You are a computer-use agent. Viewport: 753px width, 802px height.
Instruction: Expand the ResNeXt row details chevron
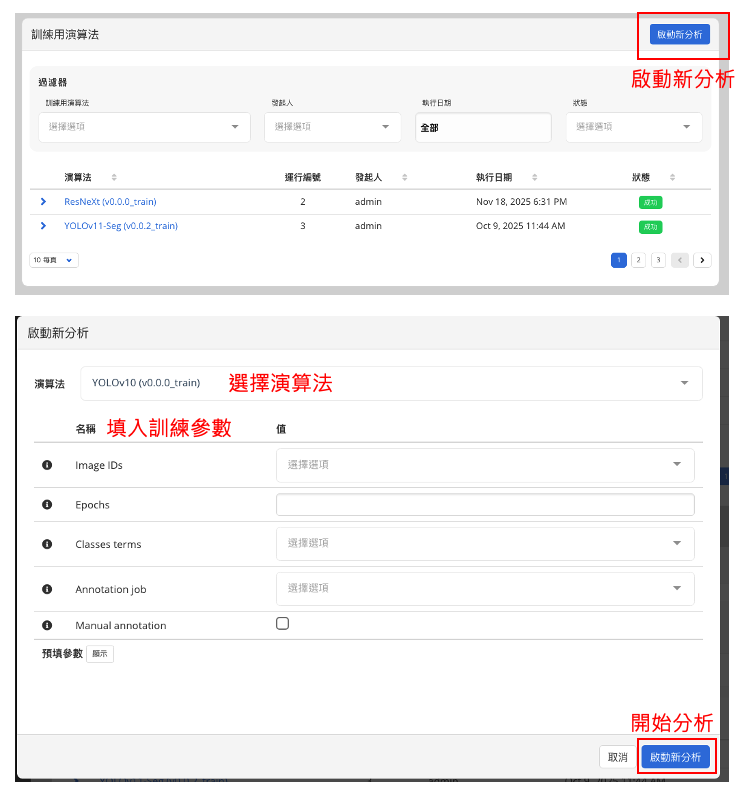pos(43,201)
